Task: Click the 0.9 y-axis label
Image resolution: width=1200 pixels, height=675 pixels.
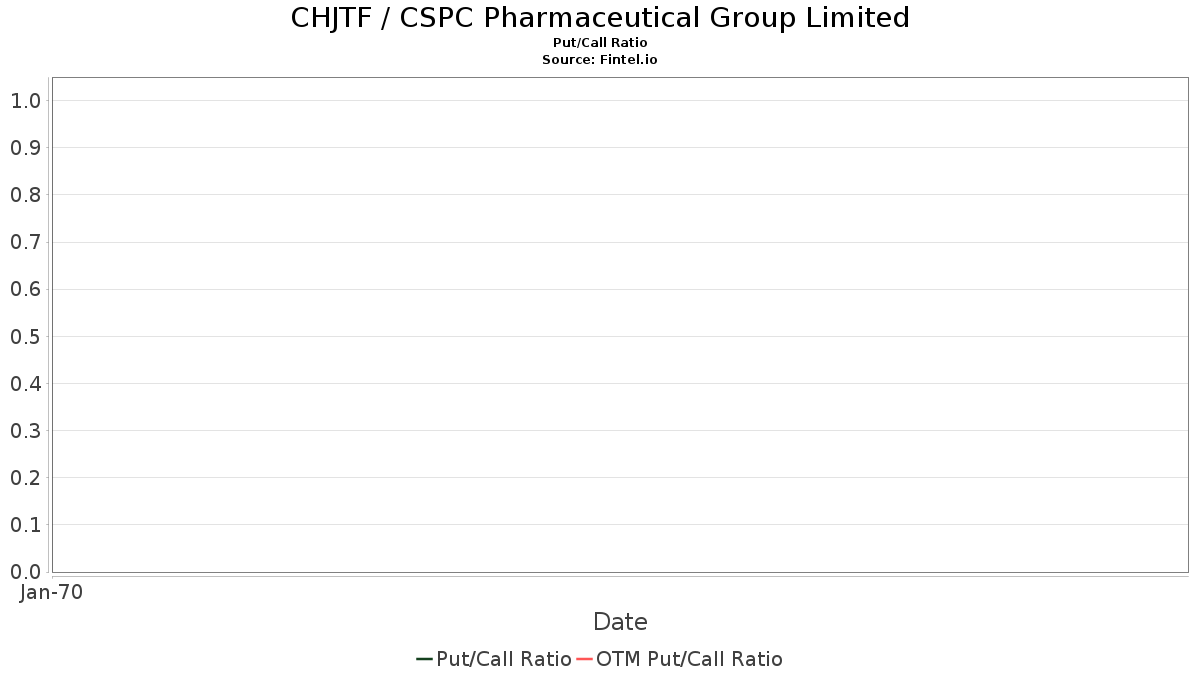Action: coord(25,148)
